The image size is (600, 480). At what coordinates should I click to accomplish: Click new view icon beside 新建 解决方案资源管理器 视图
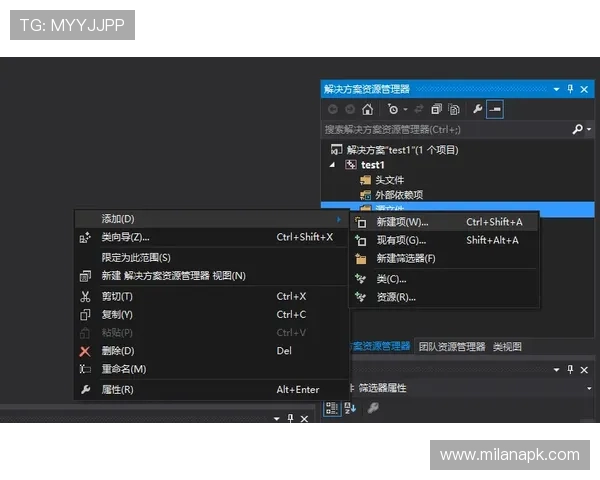(x=85, y=276)
